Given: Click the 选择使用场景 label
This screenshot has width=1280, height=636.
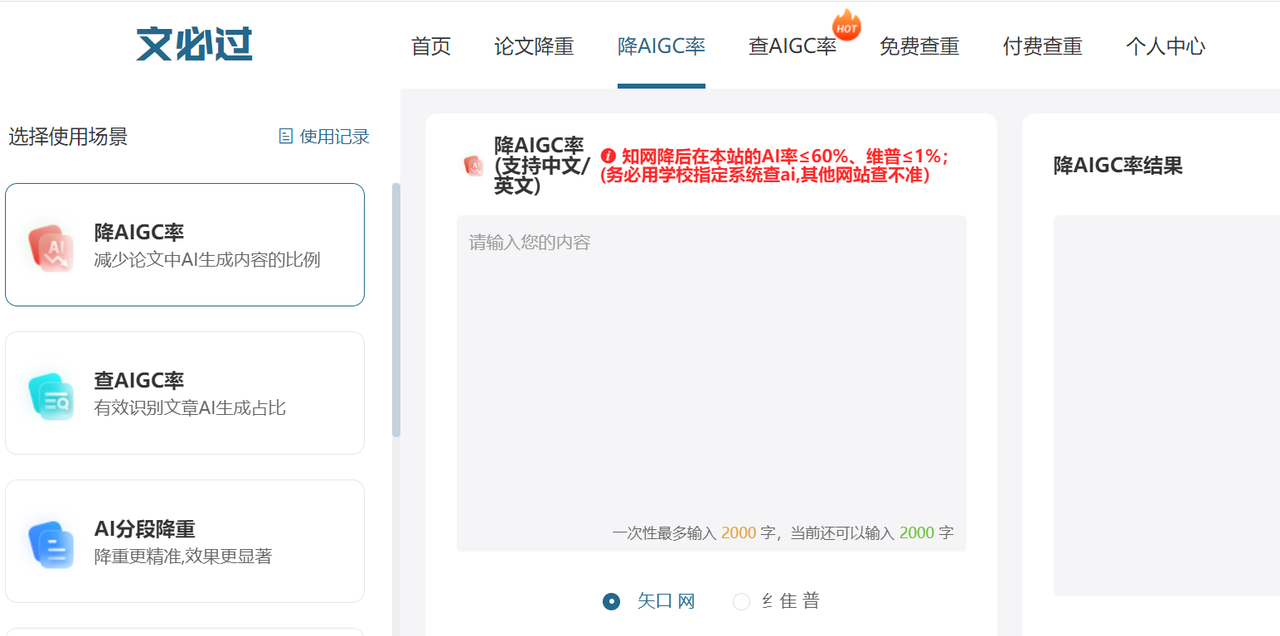Looking at the screenshot, I should tap(68, 136).
